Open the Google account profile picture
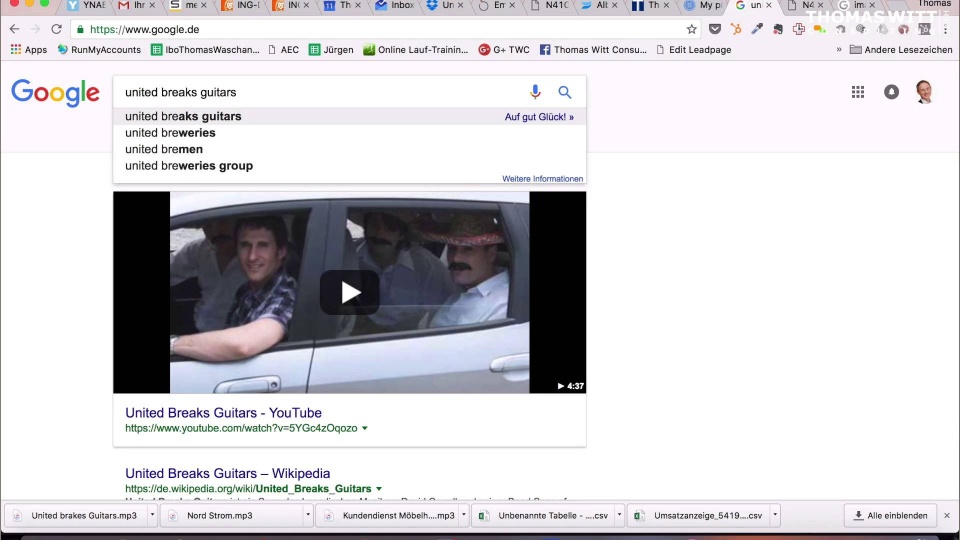This screenshot has height=540, width=960. pos(924,92)
